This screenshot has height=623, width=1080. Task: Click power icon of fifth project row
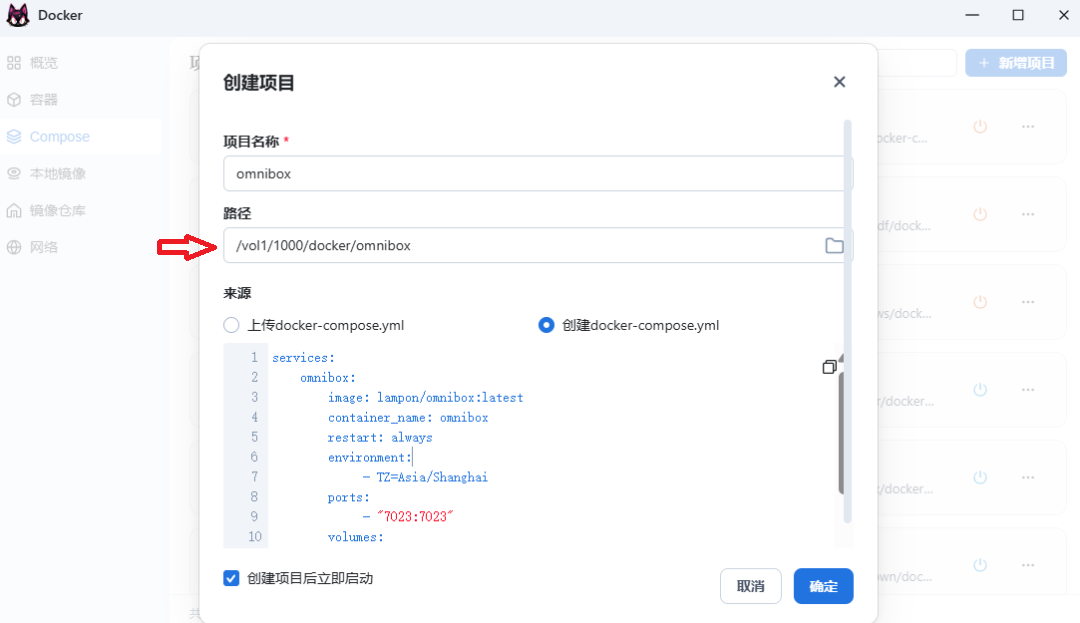point(980,477)
